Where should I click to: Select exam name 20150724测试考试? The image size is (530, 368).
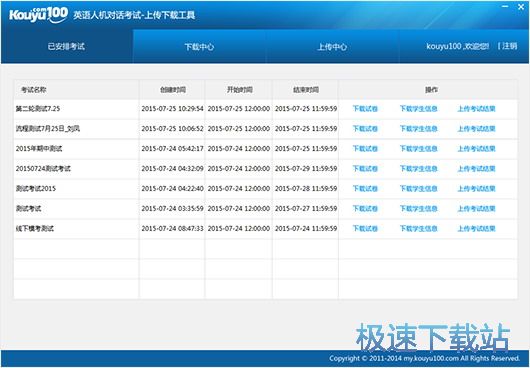coord(43,169)
